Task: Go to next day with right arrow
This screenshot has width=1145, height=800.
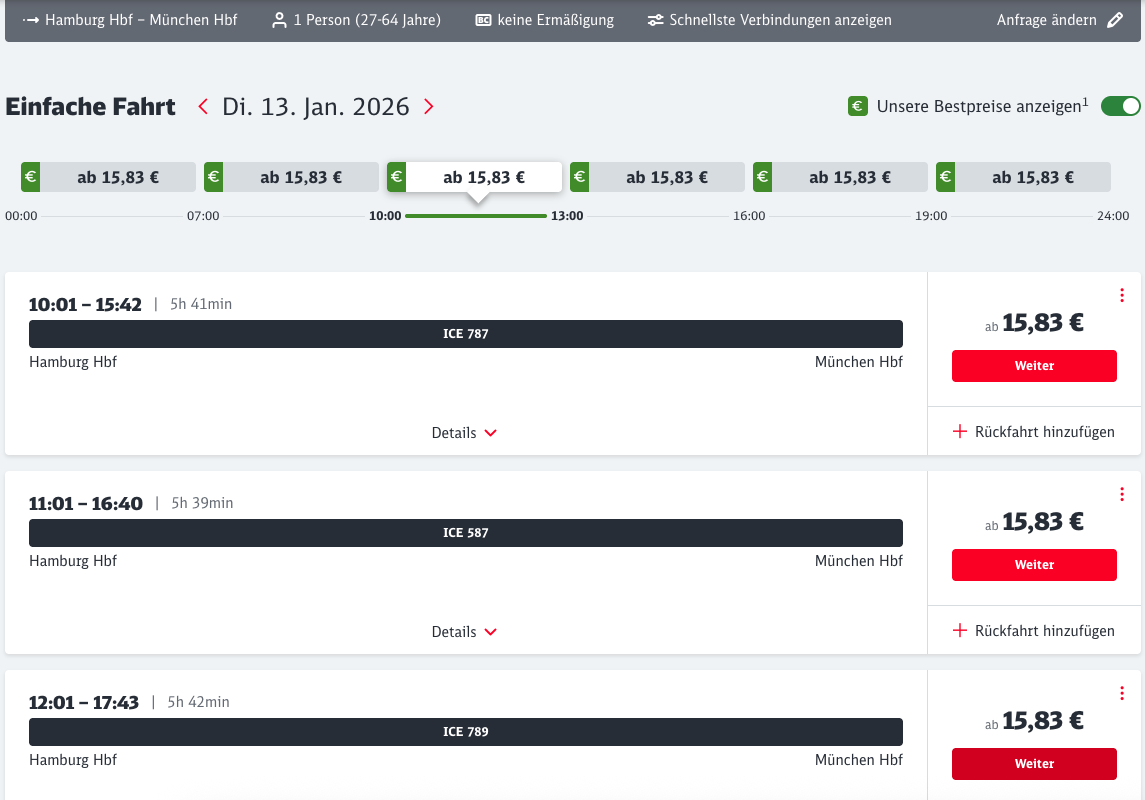Action: coord(429,107)
